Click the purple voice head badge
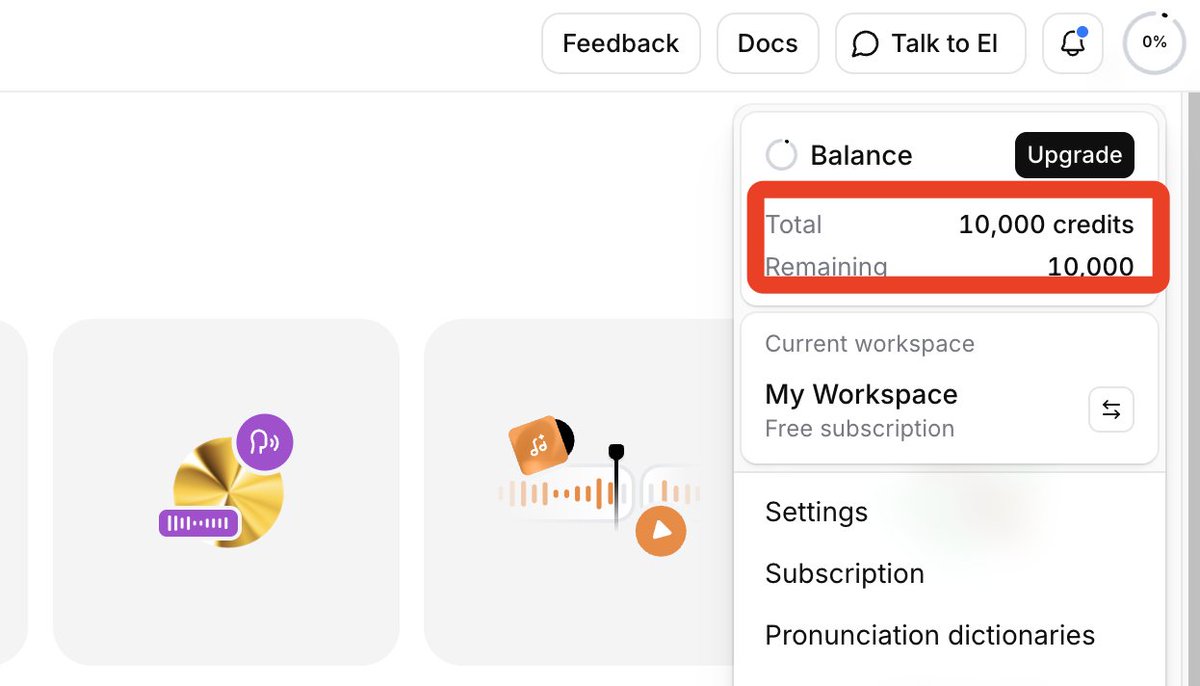 [x=264, y=441]
